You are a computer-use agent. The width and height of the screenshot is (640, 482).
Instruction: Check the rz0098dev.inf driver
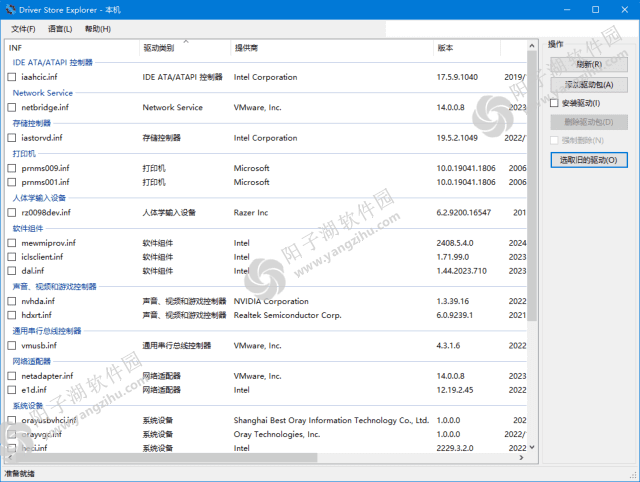[x=12, y=213]
